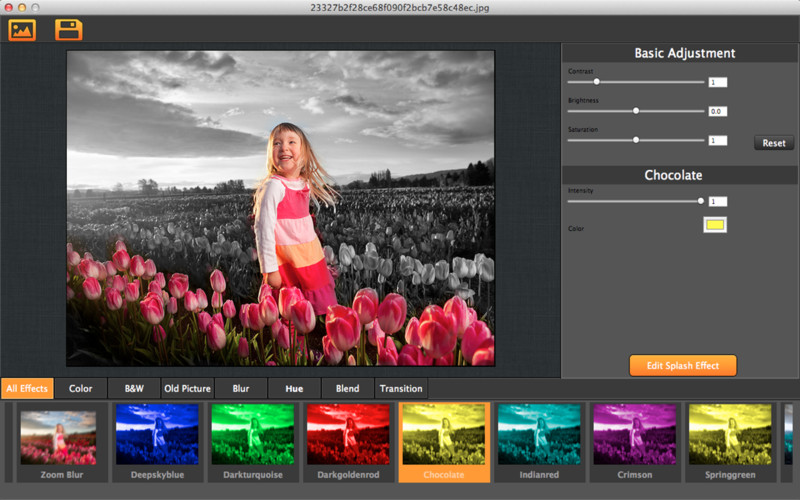This screenshot has width=800, height=500.
Task: Click the window title filename text
Action: click(400, 8)
